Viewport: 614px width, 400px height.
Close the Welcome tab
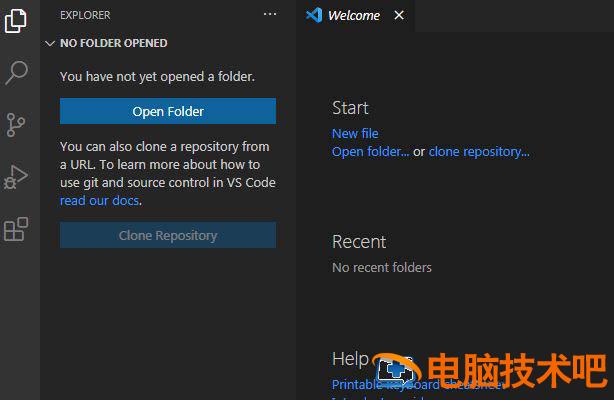[399, 15]
